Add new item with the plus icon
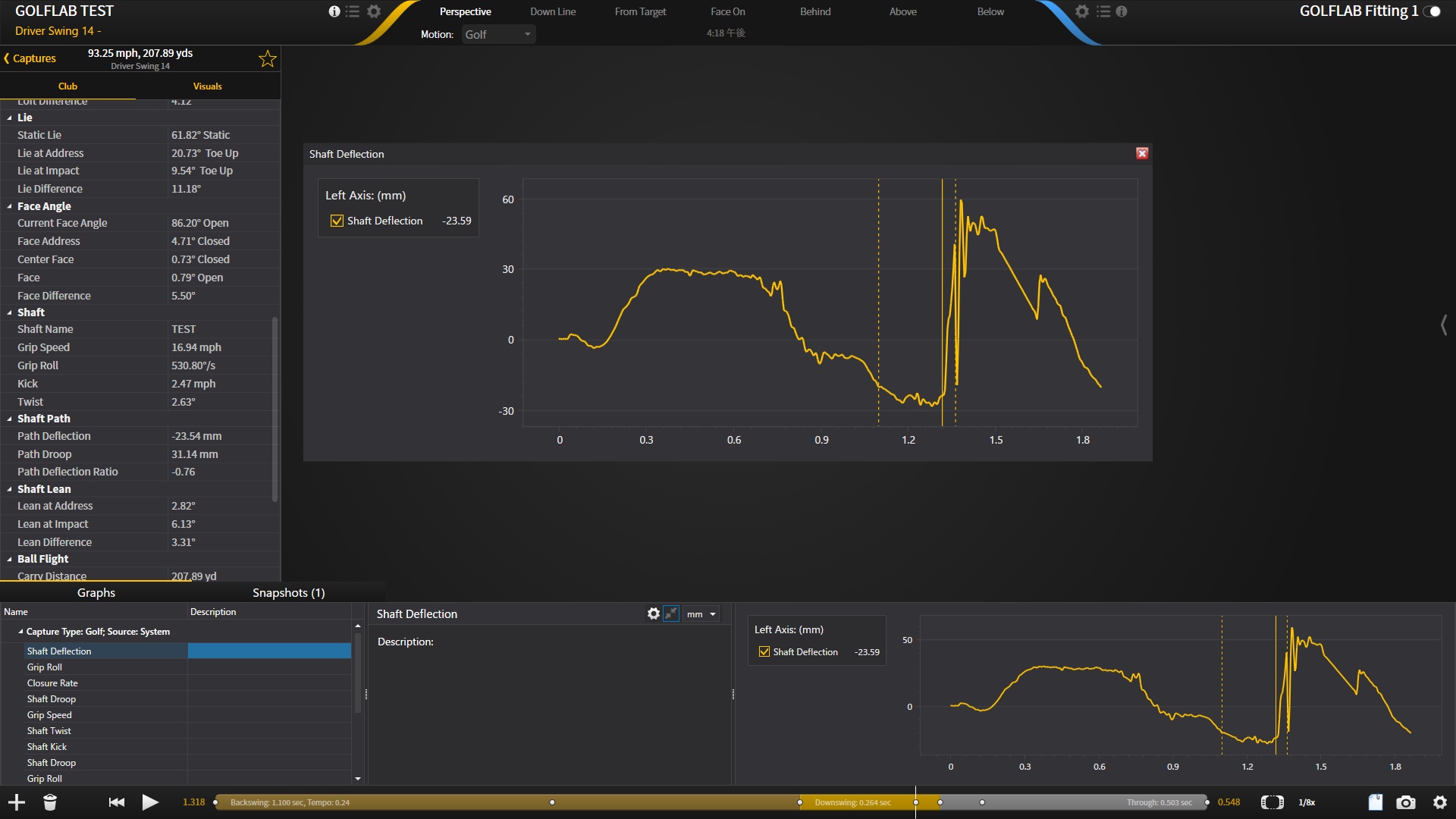The width and height of the screenshot is (1456, 819). [17, 802]
